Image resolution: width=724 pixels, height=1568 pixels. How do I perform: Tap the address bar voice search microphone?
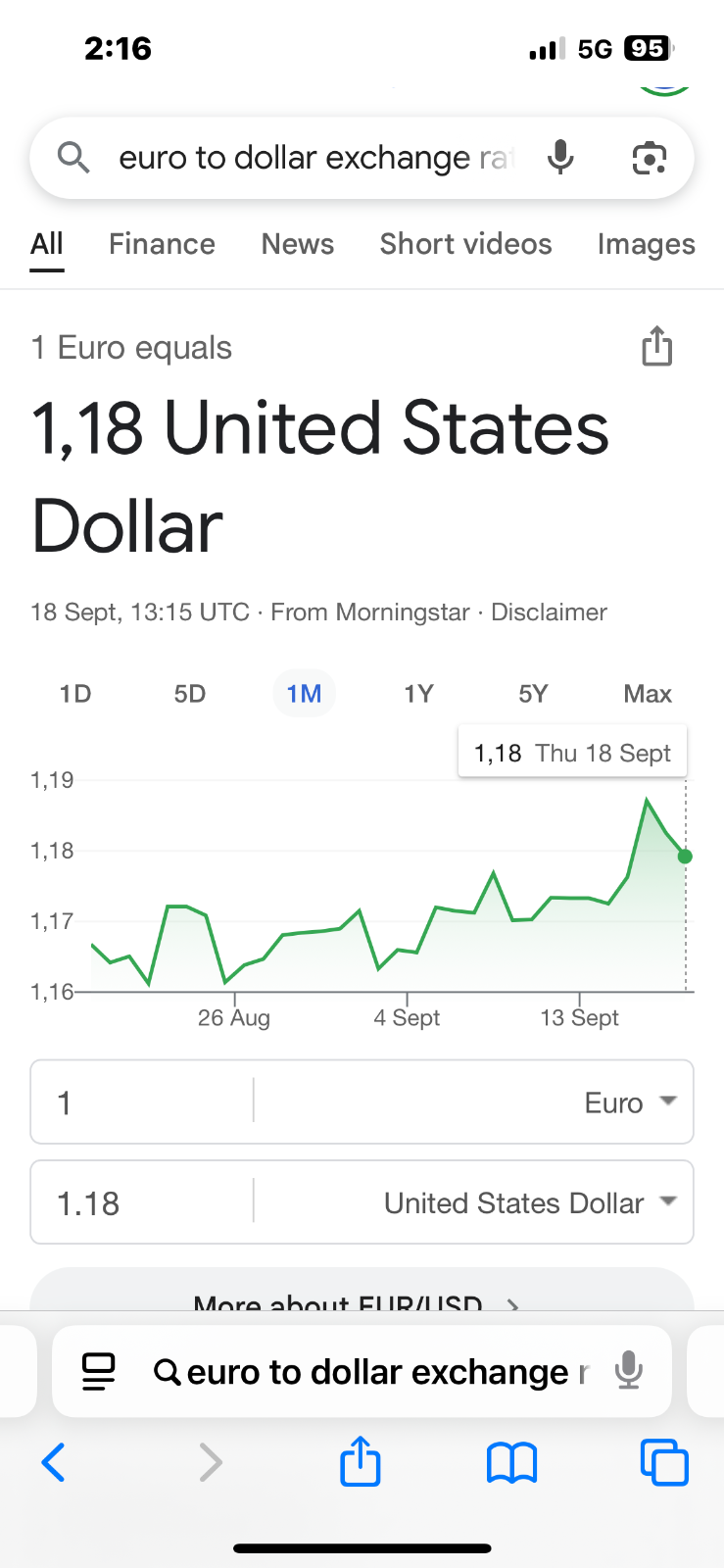coord(629,1370)
